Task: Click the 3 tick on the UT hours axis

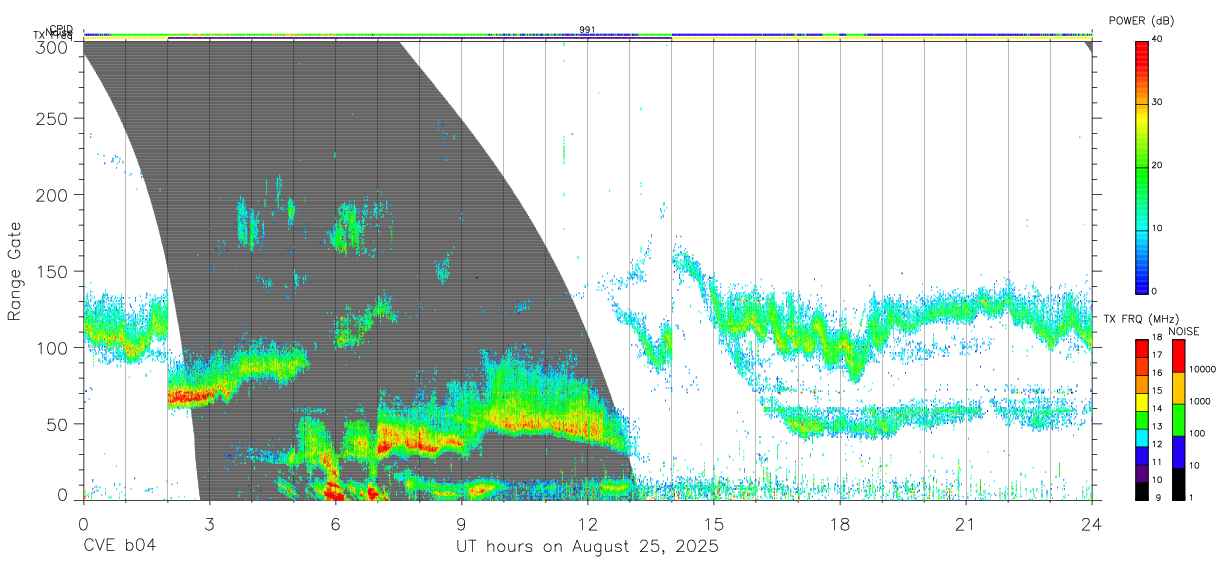Action: click(209, 524)
